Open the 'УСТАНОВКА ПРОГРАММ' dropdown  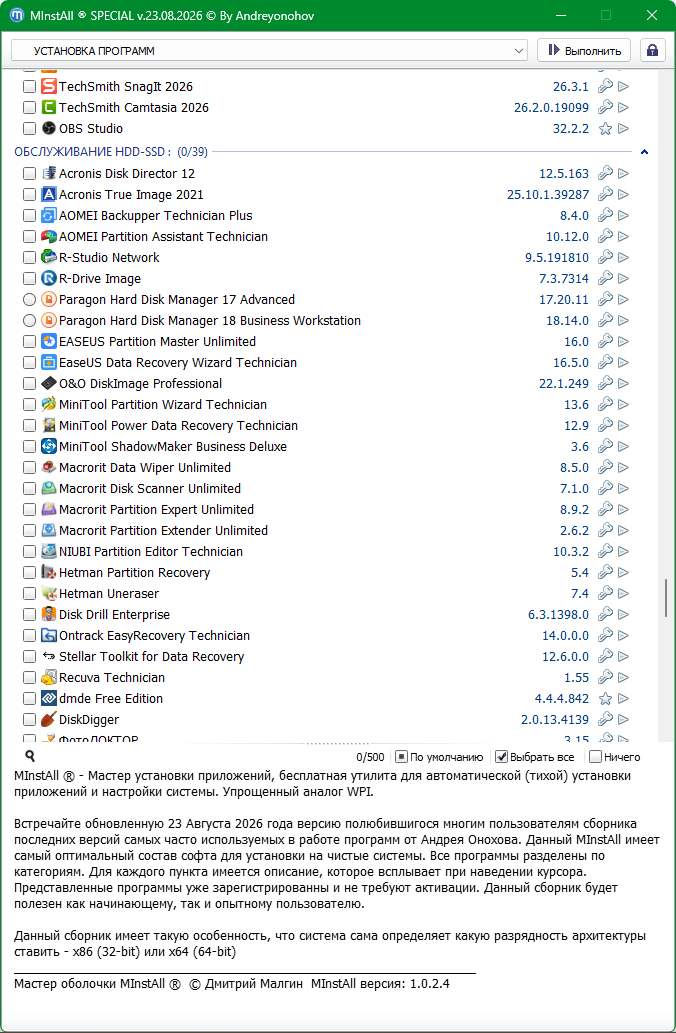269,51
